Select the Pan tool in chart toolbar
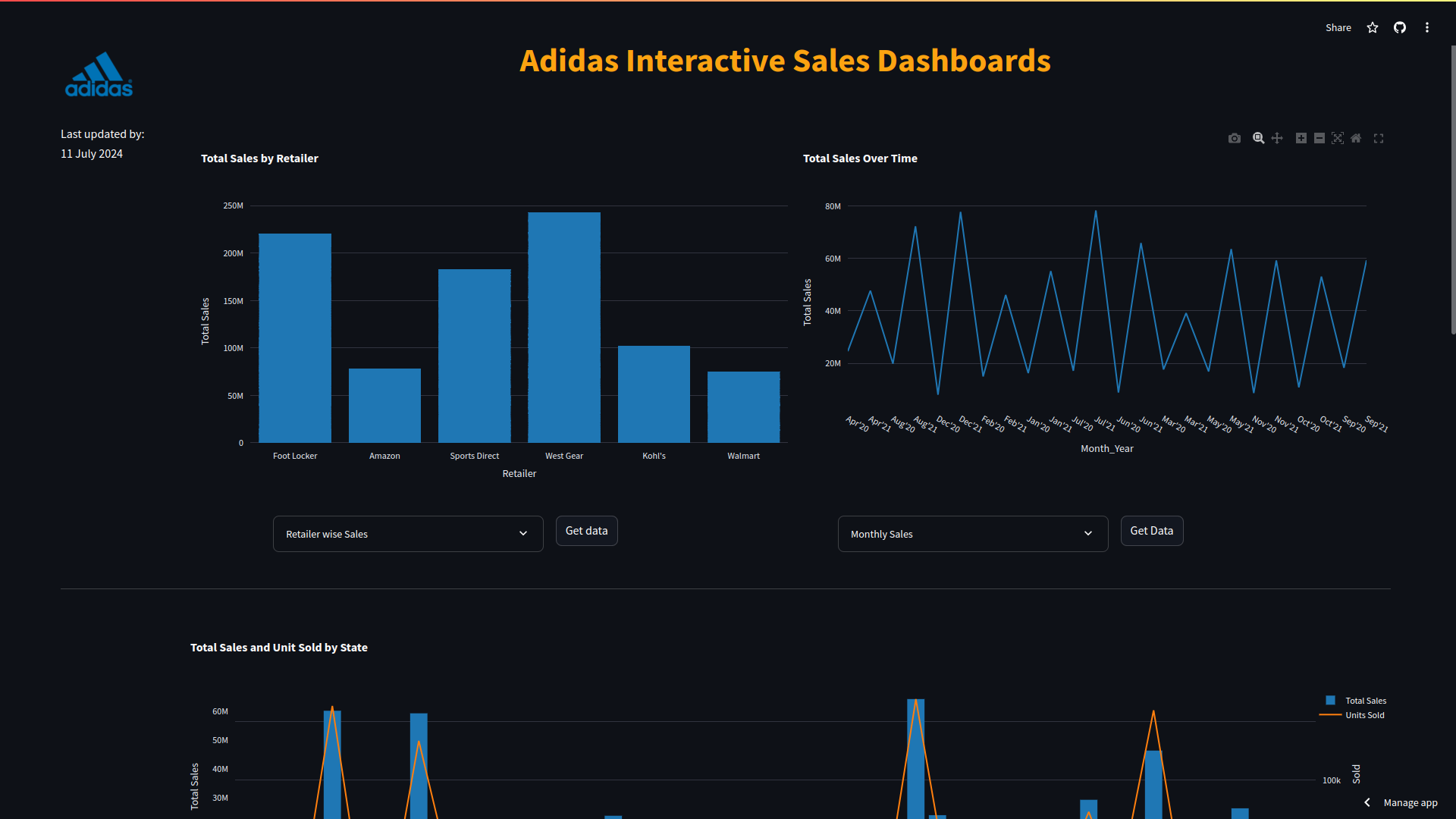1456x819 pixels. coord(1277,138)
